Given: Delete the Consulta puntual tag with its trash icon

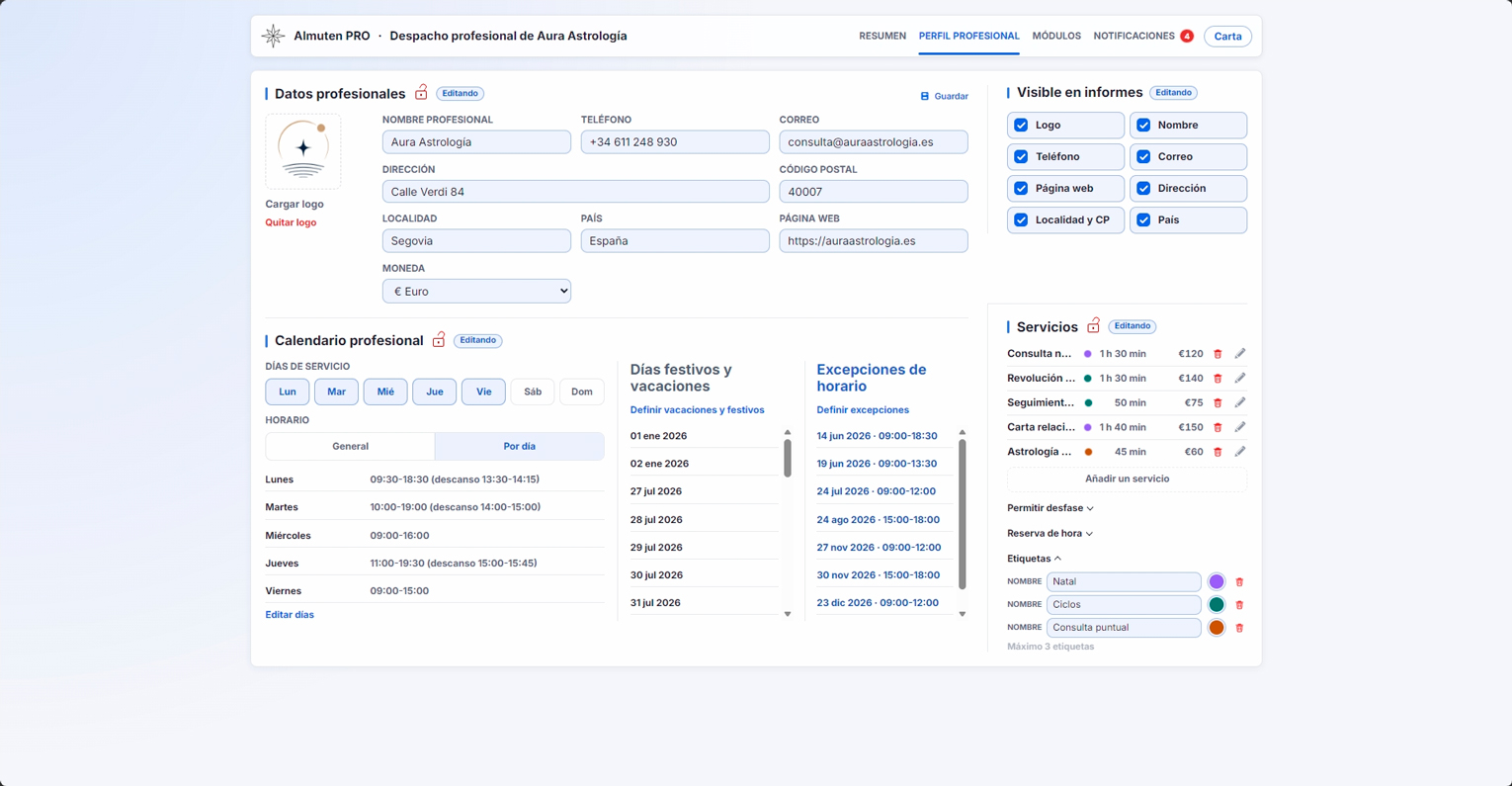Looking at the screenshot, I should 1239,628.
